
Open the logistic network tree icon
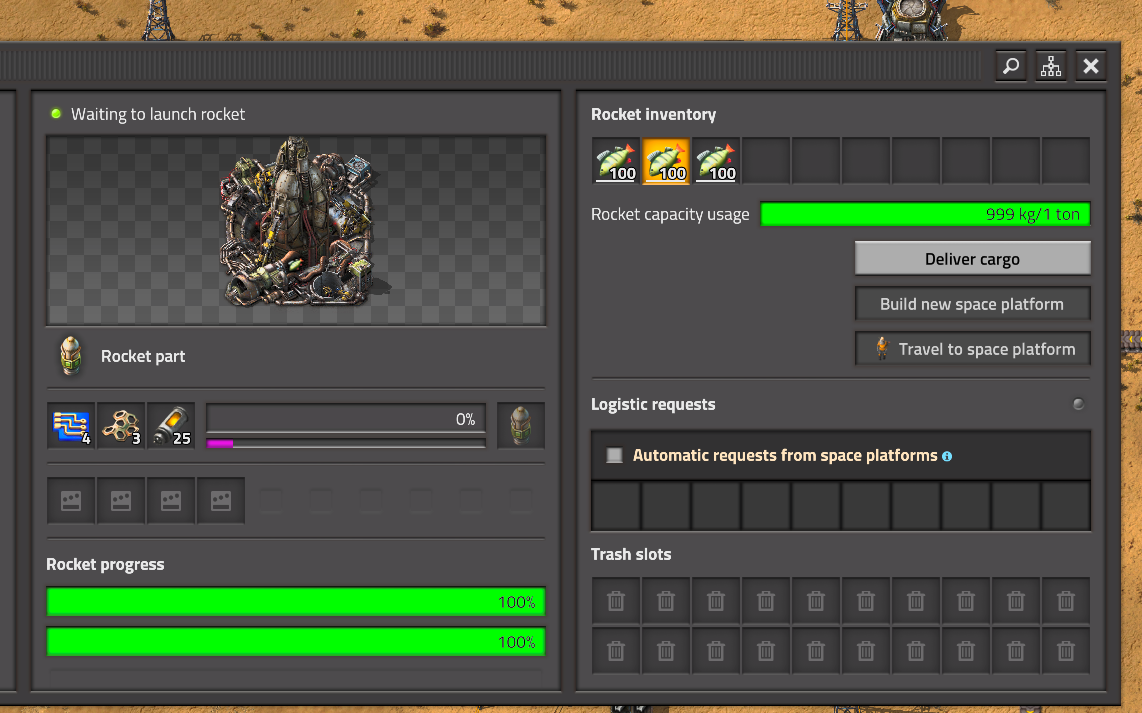[x=1050, y=66]
